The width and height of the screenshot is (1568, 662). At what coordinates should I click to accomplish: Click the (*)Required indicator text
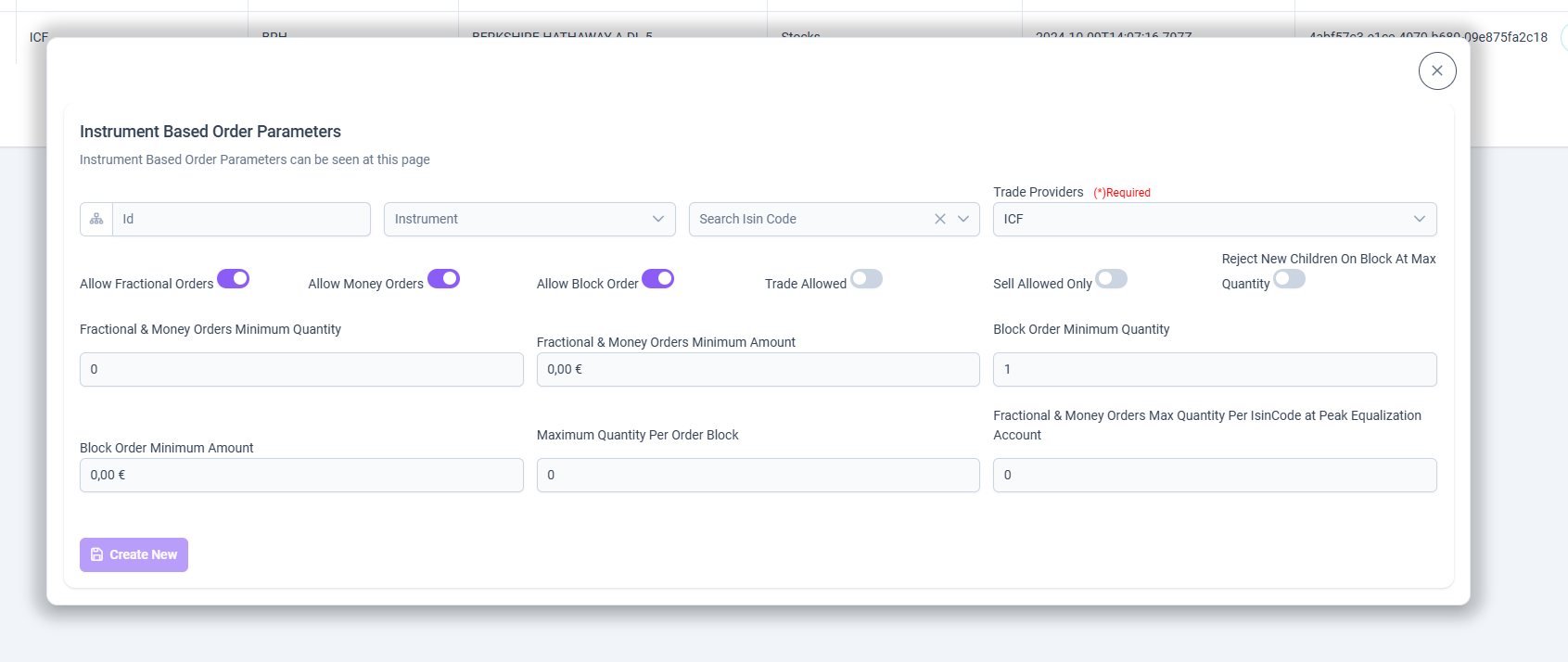pos(1122,193)
